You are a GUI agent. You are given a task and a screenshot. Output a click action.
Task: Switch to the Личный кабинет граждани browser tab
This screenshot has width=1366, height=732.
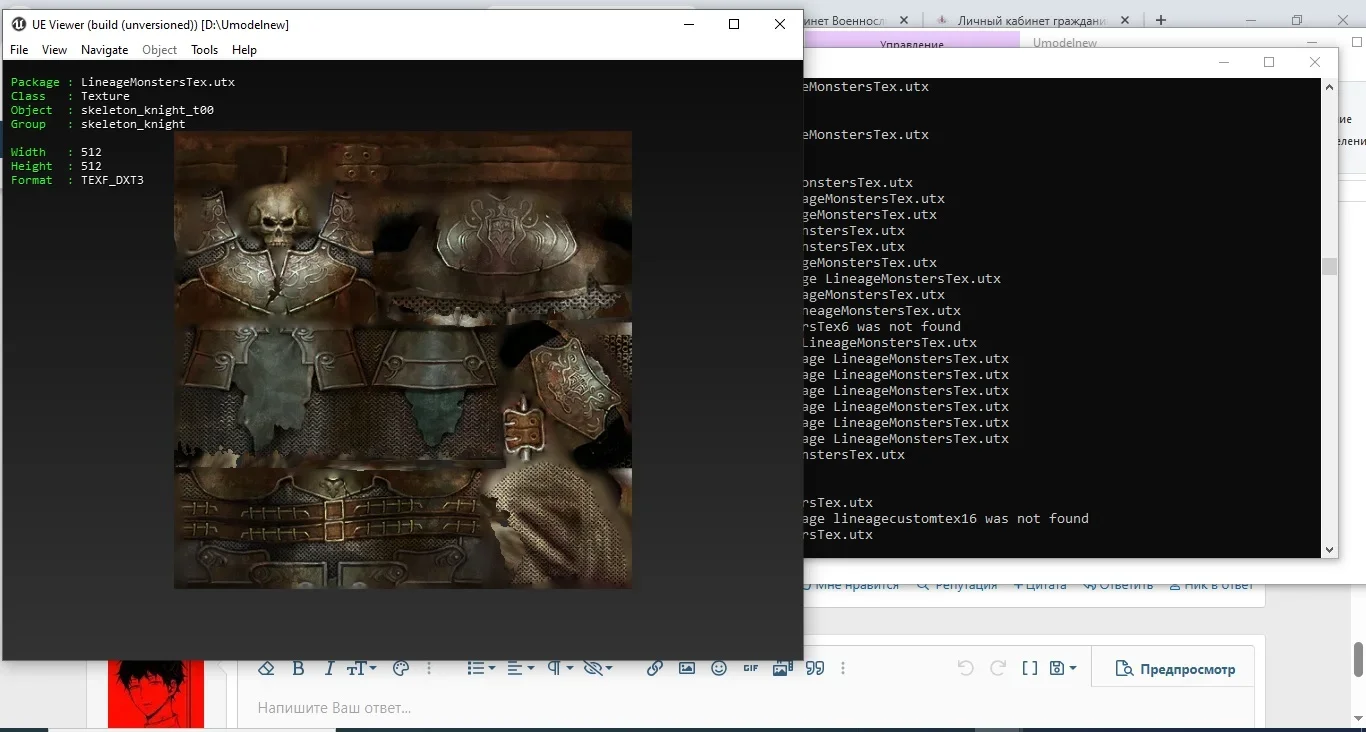[x=1031, y=20]
